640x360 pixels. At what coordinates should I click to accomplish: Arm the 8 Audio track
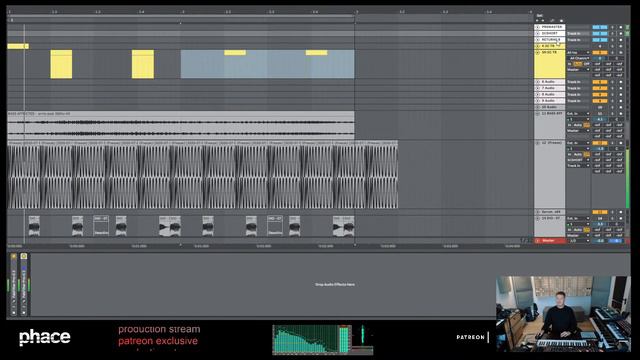621,95
